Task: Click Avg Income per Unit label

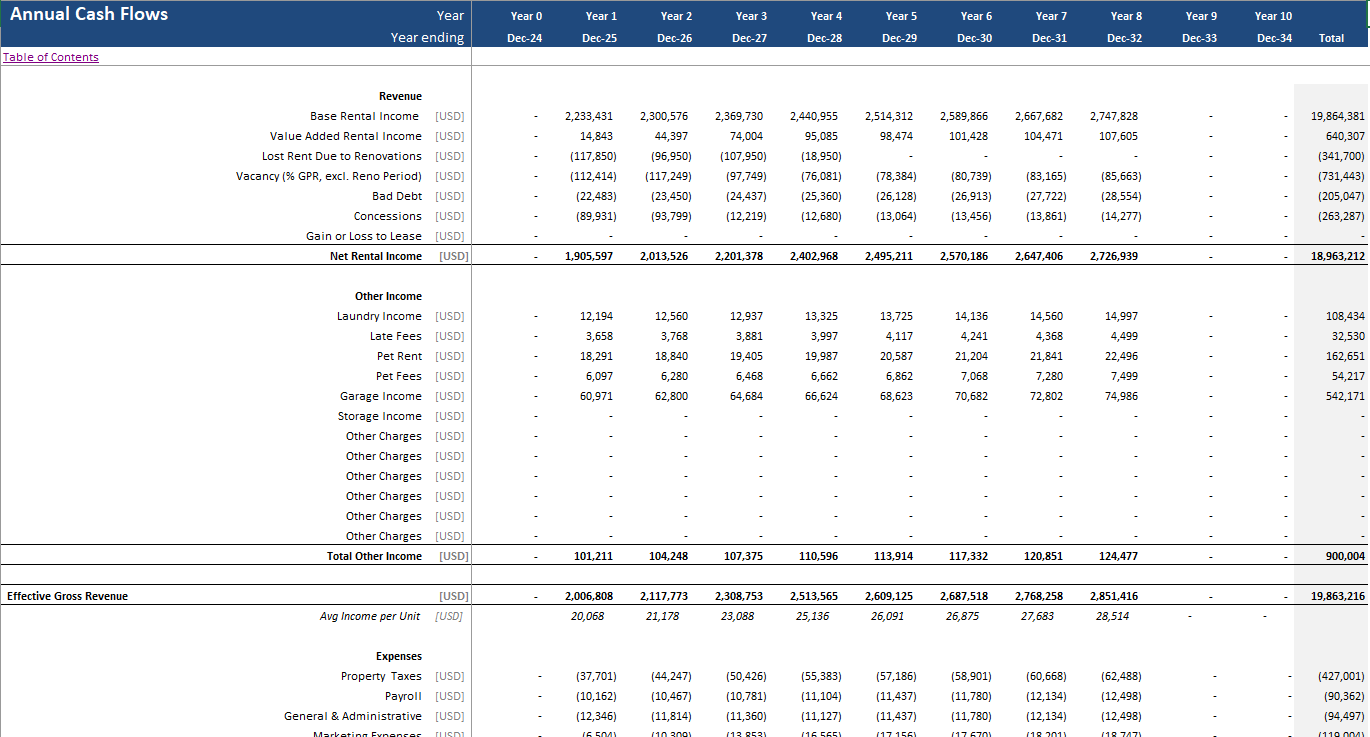Action: click(x=370, y=616)
